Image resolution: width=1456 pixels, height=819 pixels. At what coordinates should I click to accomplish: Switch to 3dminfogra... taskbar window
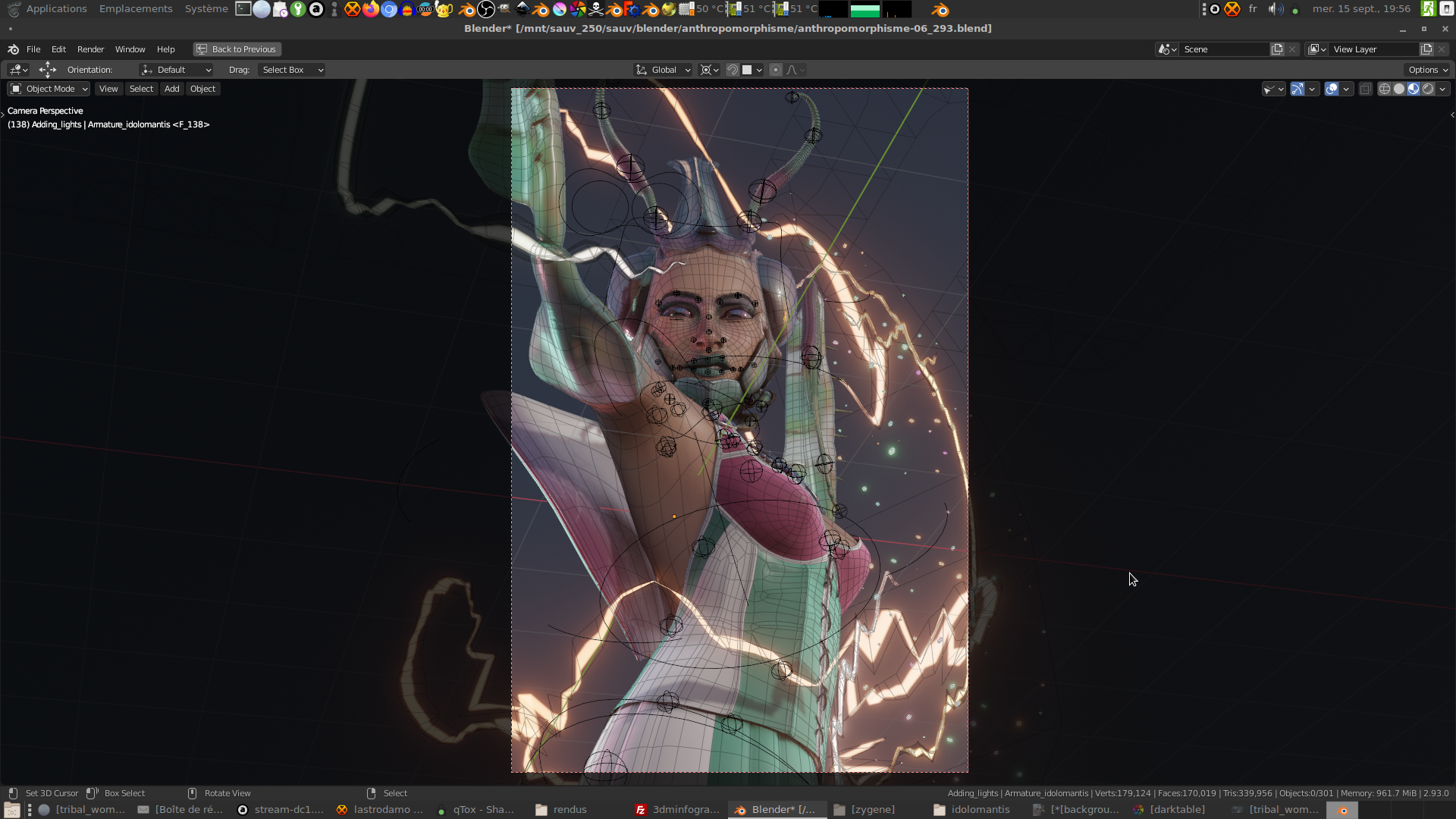point(678,810)
